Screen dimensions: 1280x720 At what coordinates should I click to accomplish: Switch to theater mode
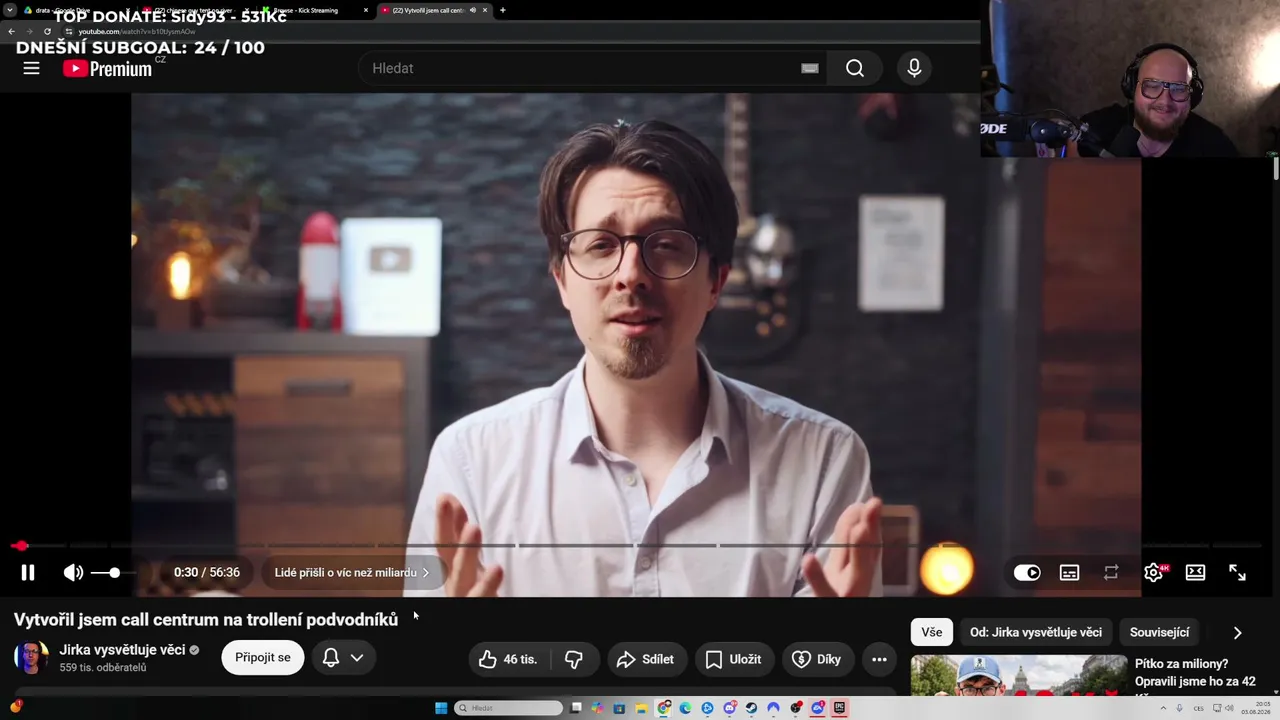(x=1195, y=572)
